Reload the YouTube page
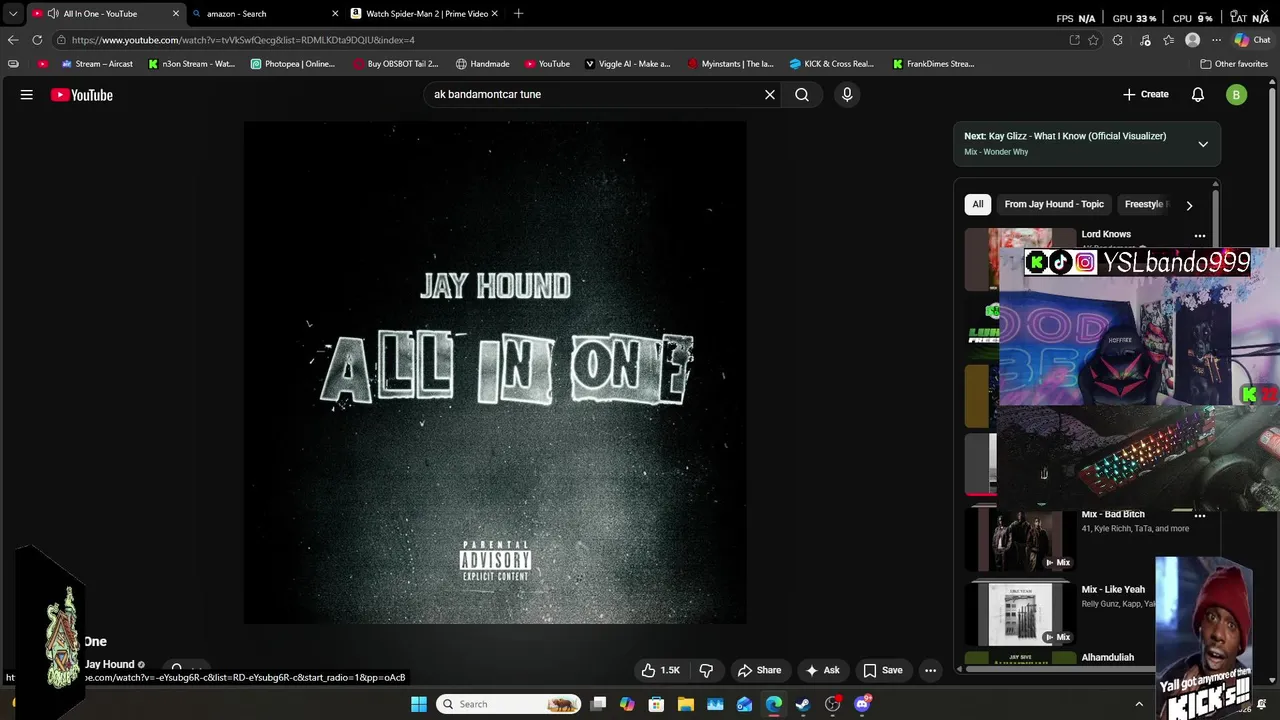This screenshot has height=720, width=1280. 37,40
